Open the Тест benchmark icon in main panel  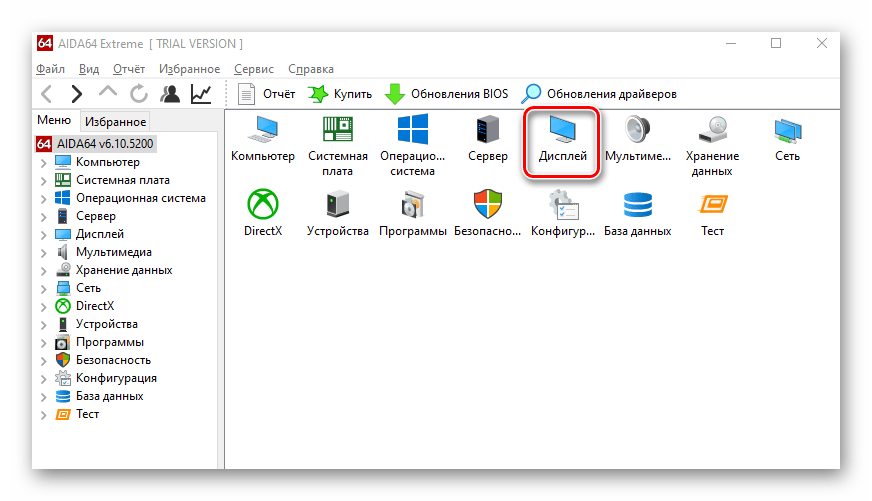point(712,205)
